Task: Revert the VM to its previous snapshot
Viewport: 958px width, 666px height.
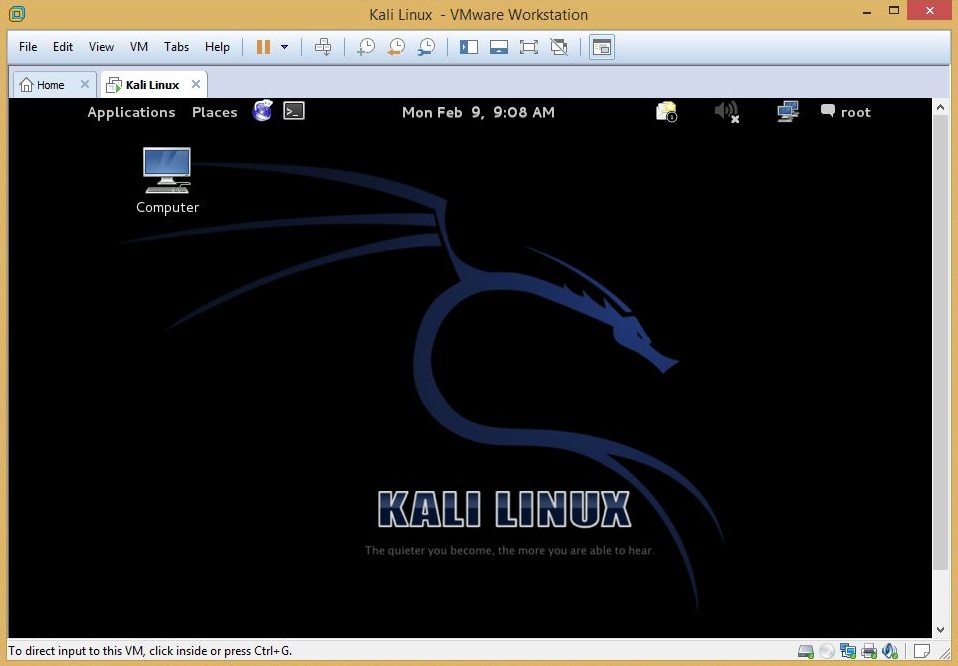Action: tap(397, 47)
